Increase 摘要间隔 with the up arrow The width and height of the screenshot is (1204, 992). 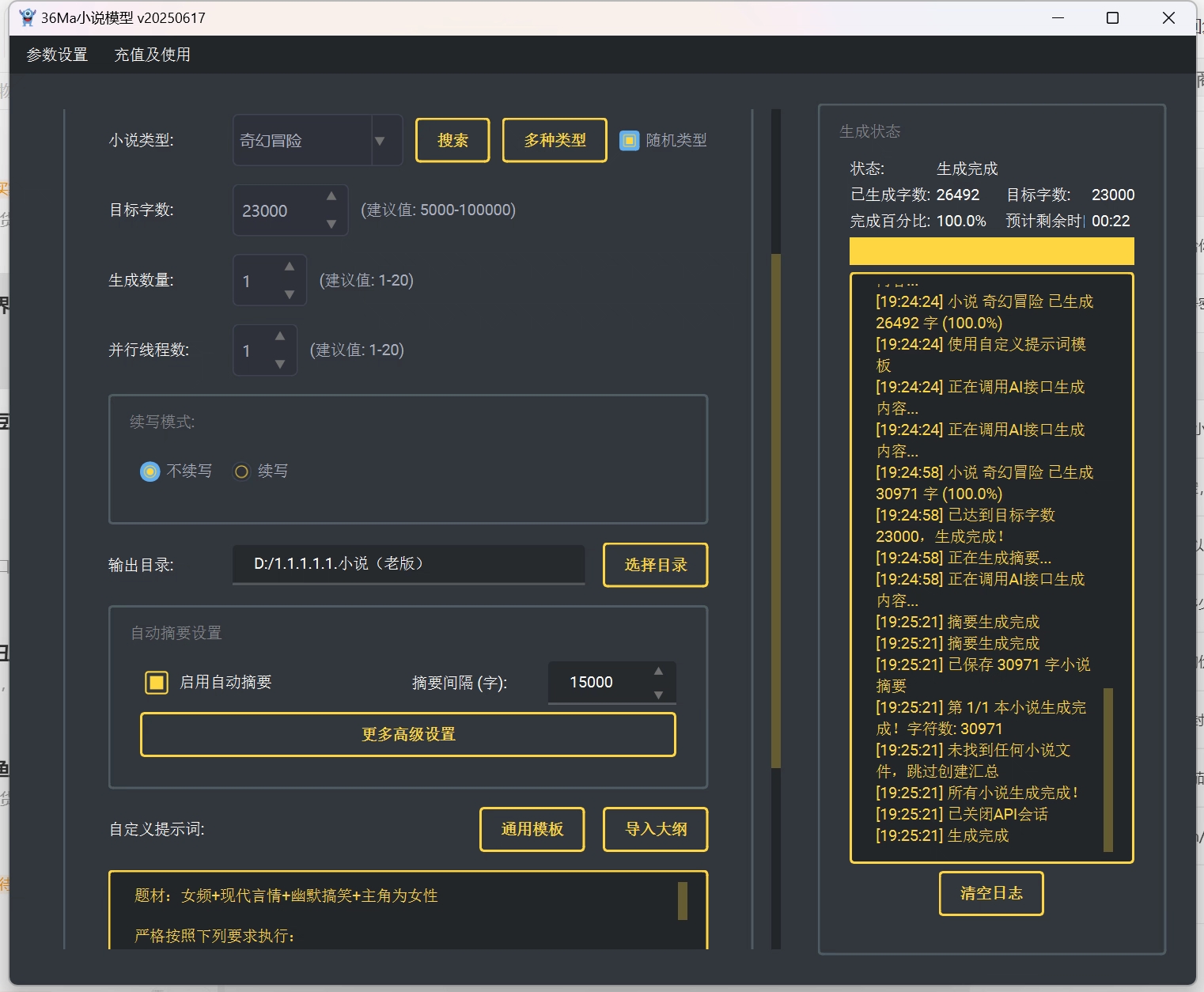tap(659, 669)
